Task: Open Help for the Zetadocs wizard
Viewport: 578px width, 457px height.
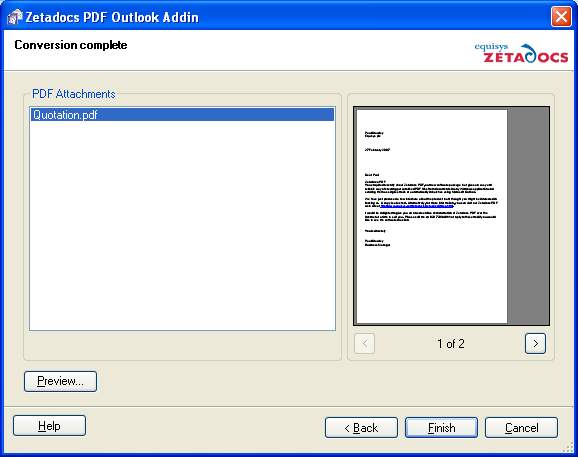Action: click(x=49, y=426)
